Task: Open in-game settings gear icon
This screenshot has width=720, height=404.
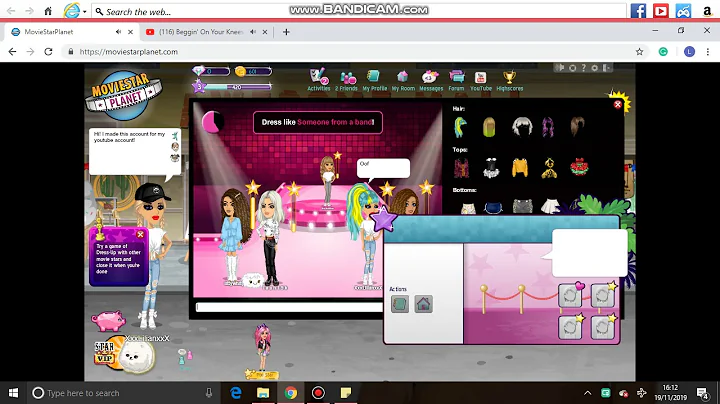Action: [595, 67]
